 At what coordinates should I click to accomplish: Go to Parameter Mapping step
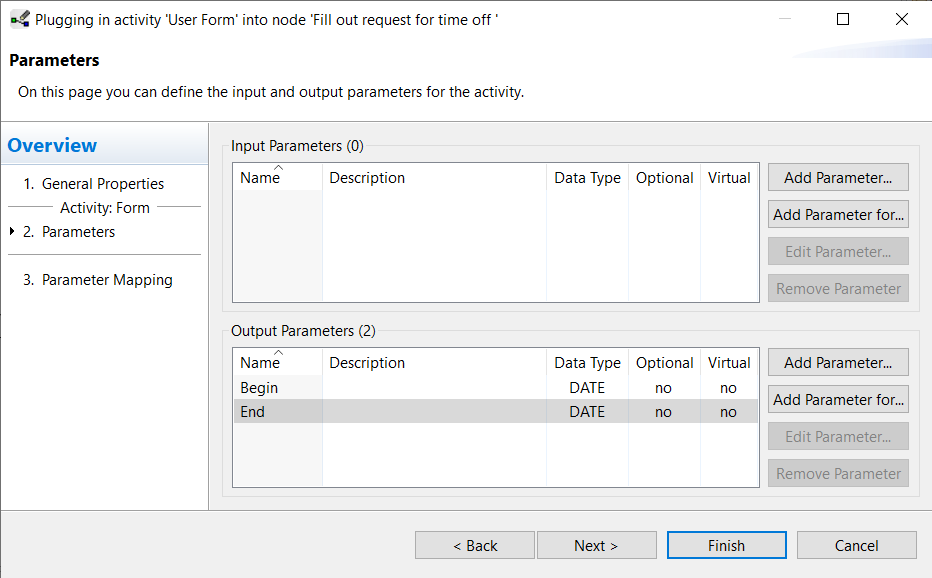(98, 279)
